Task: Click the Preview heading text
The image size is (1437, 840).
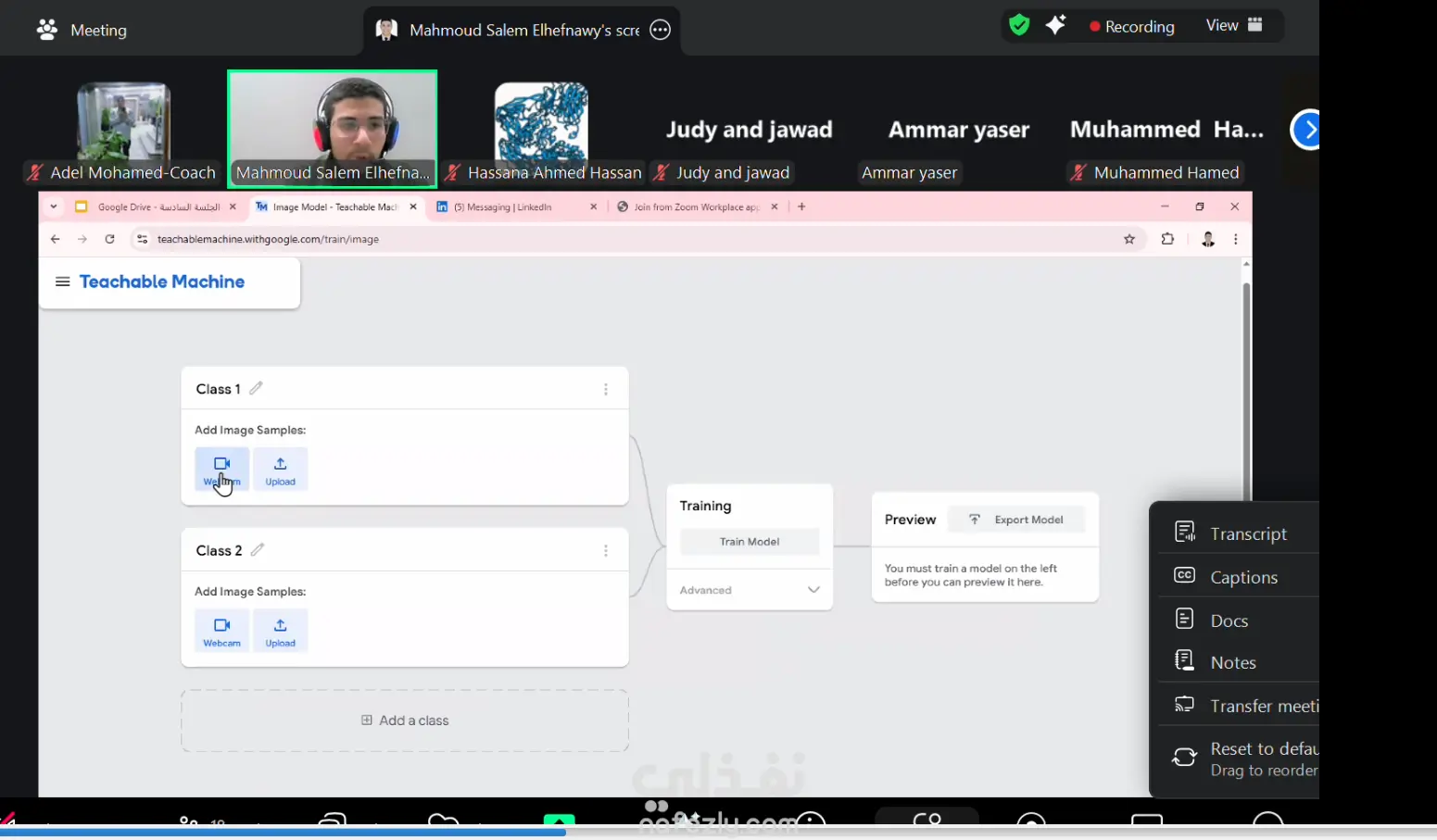Action: (910, 520)
